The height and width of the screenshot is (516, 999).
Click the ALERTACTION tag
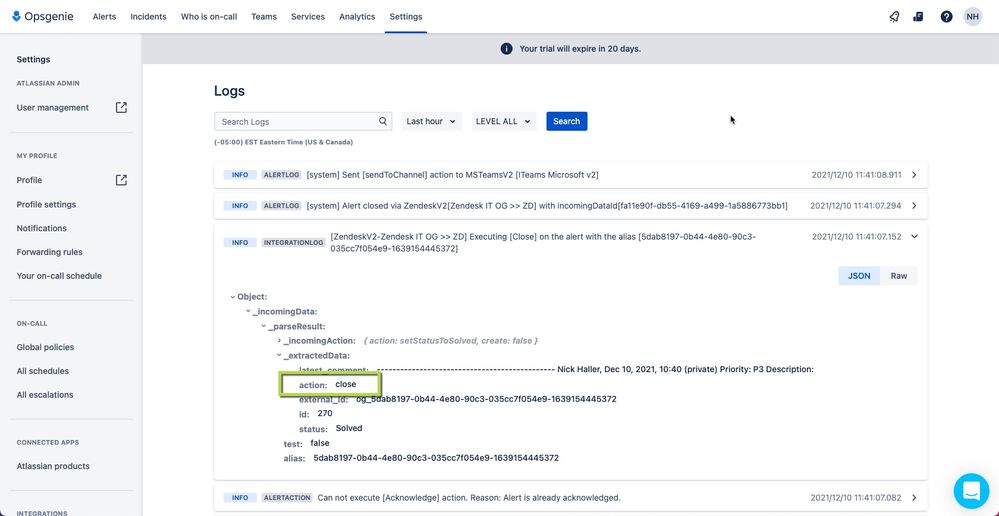point(287,498)
